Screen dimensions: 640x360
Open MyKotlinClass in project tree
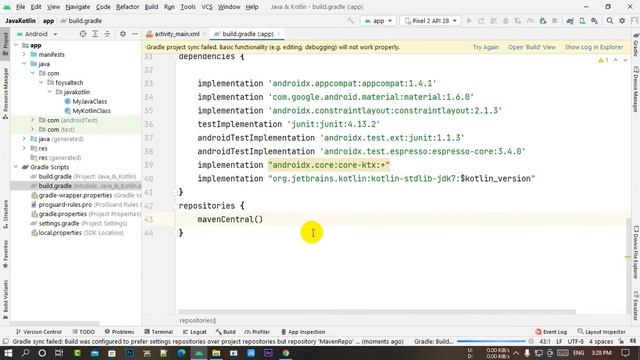87,111
